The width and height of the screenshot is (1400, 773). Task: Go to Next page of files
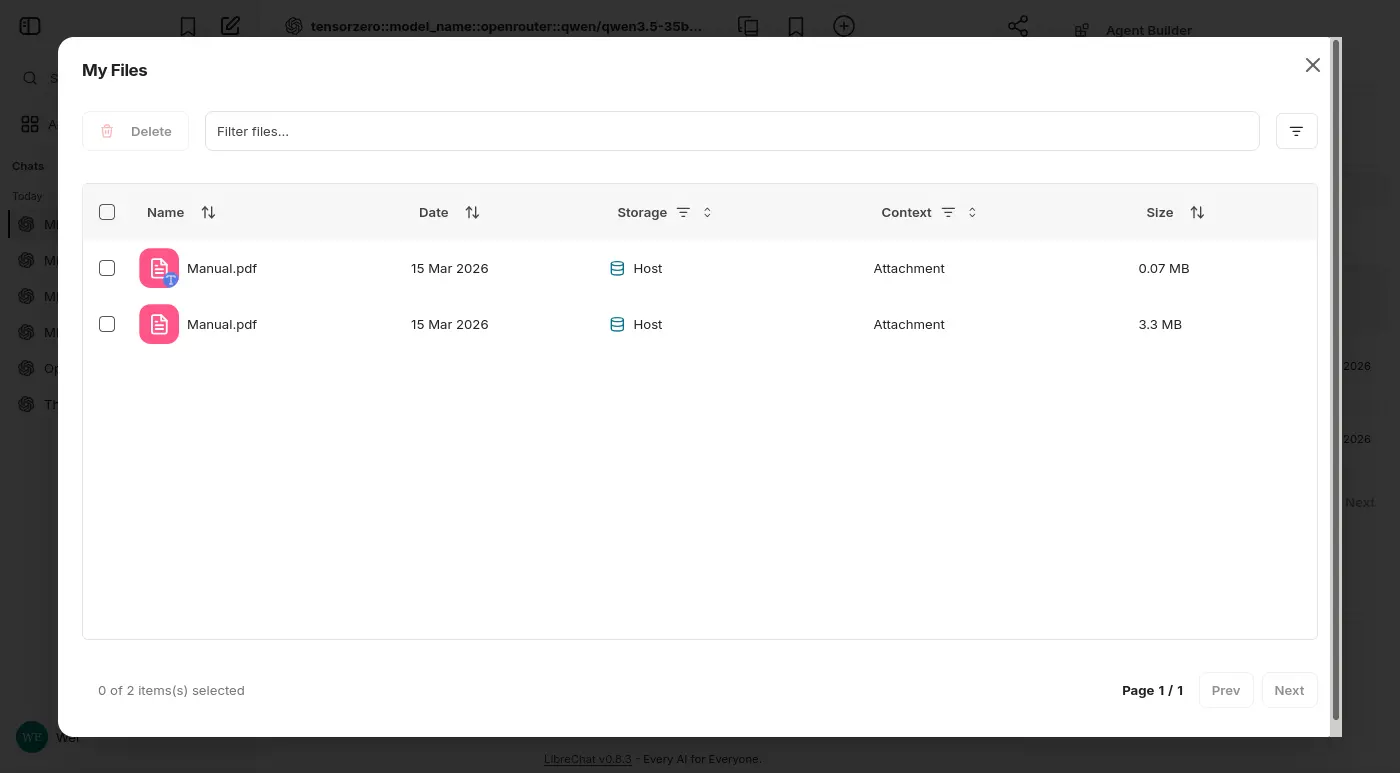pos(1288,690)
